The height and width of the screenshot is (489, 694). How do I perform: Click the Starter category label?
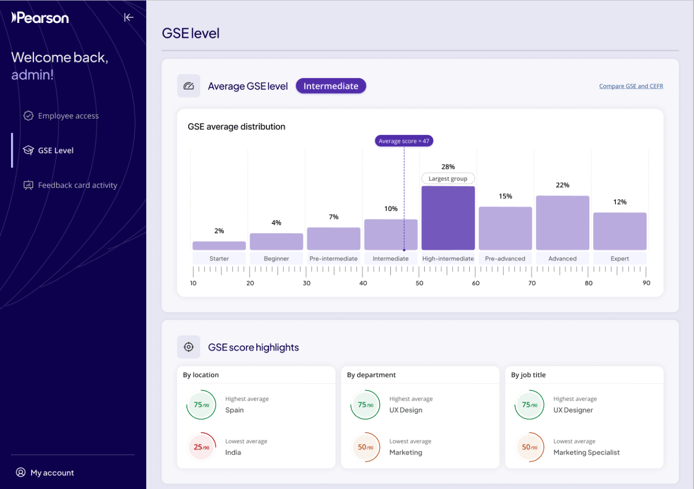[x=219, y=258]
